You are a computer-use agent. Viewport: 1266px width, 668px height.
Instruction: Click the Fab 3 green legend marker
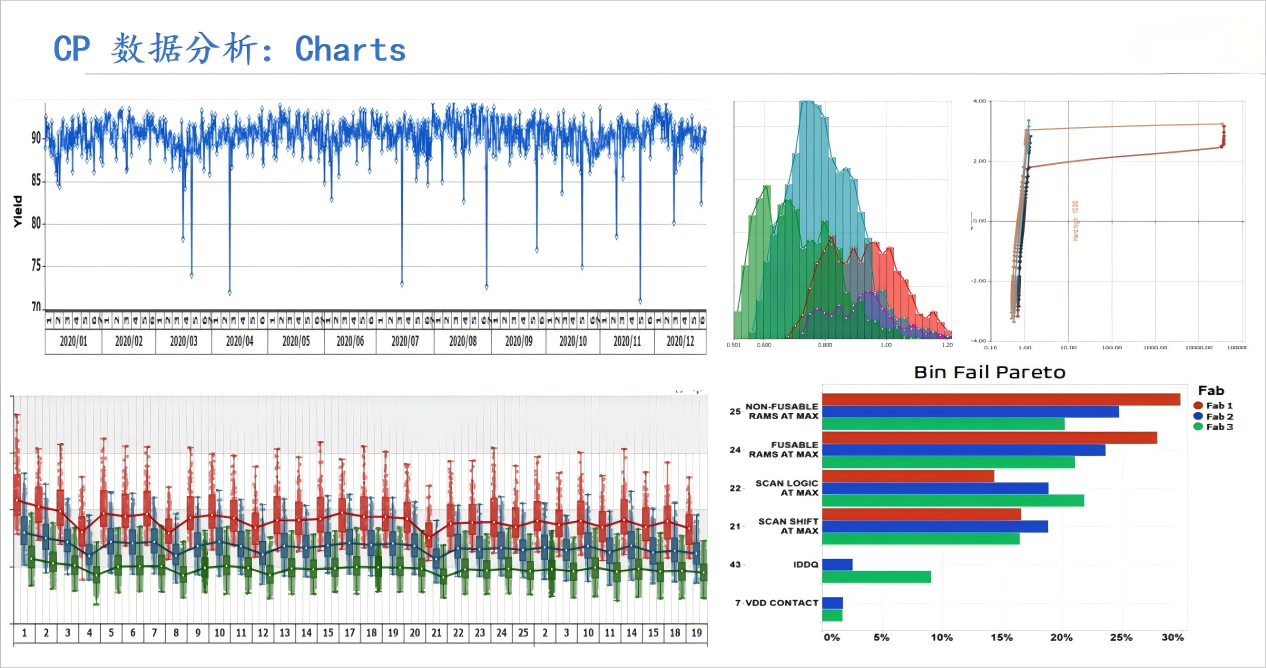coord(1198,427)
